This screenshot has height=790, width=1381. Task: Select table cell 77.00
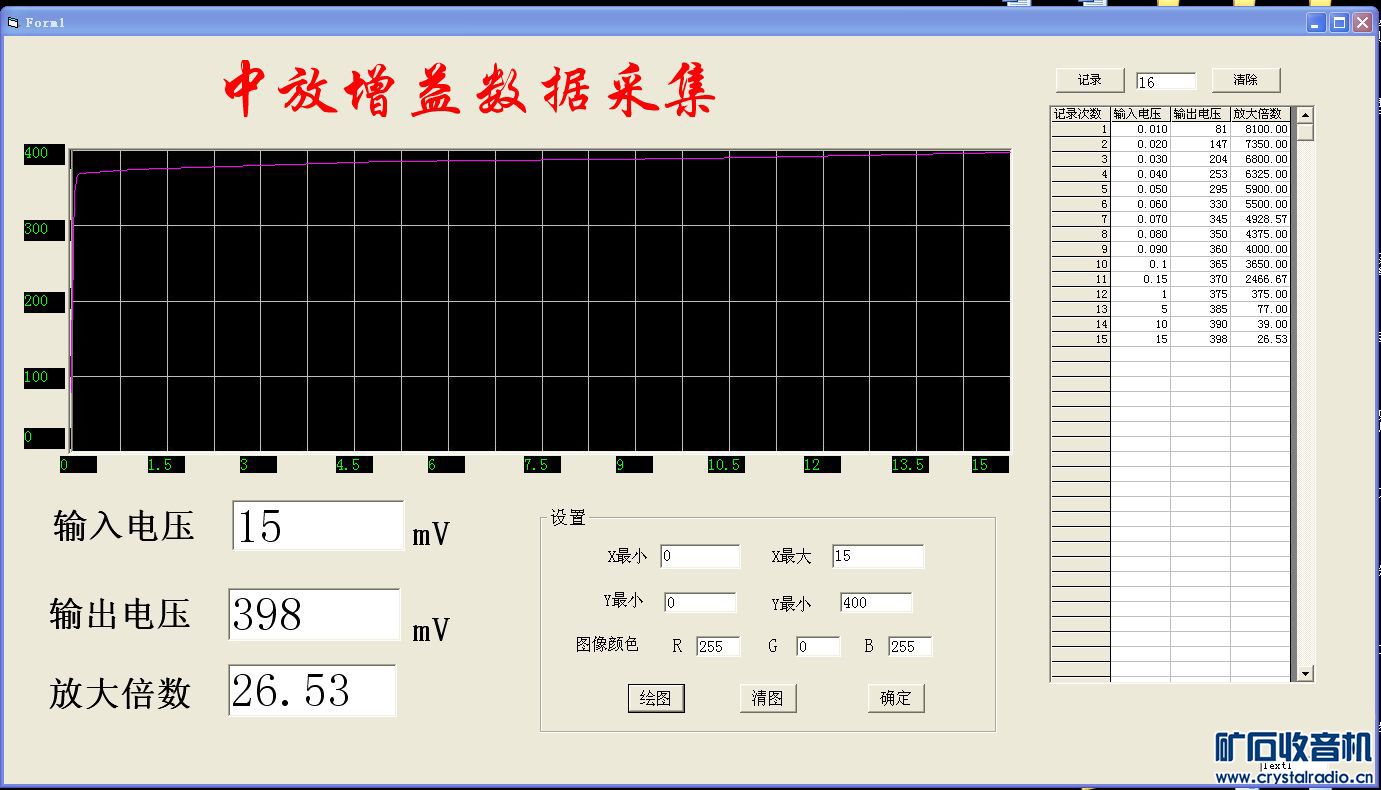click(1260, 309)
